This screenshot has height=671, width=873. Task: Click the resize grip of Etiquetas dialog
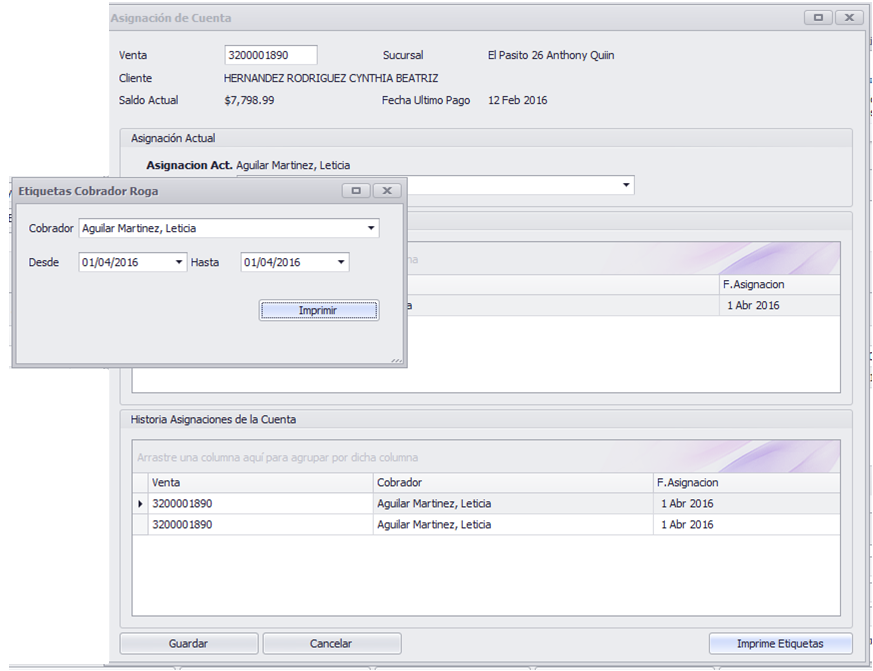pyautogui.click(x=396, y=360)
